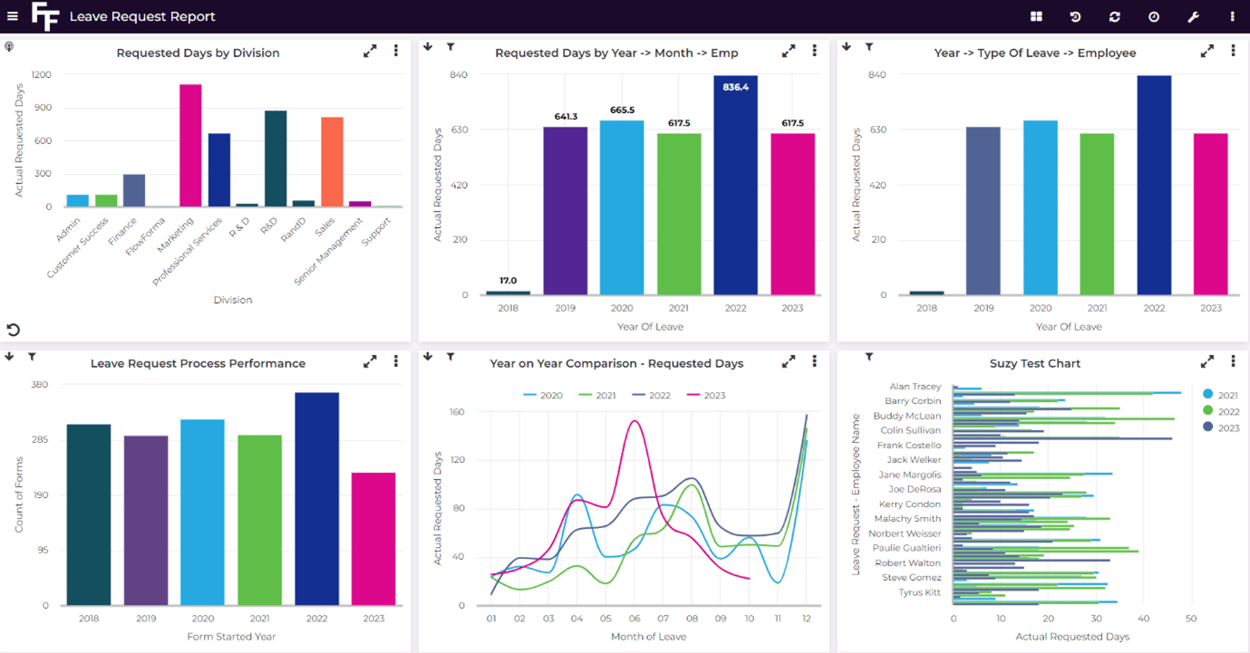Expand the Year -> Type Of Leave -> Employee chart

point(1207,49)
